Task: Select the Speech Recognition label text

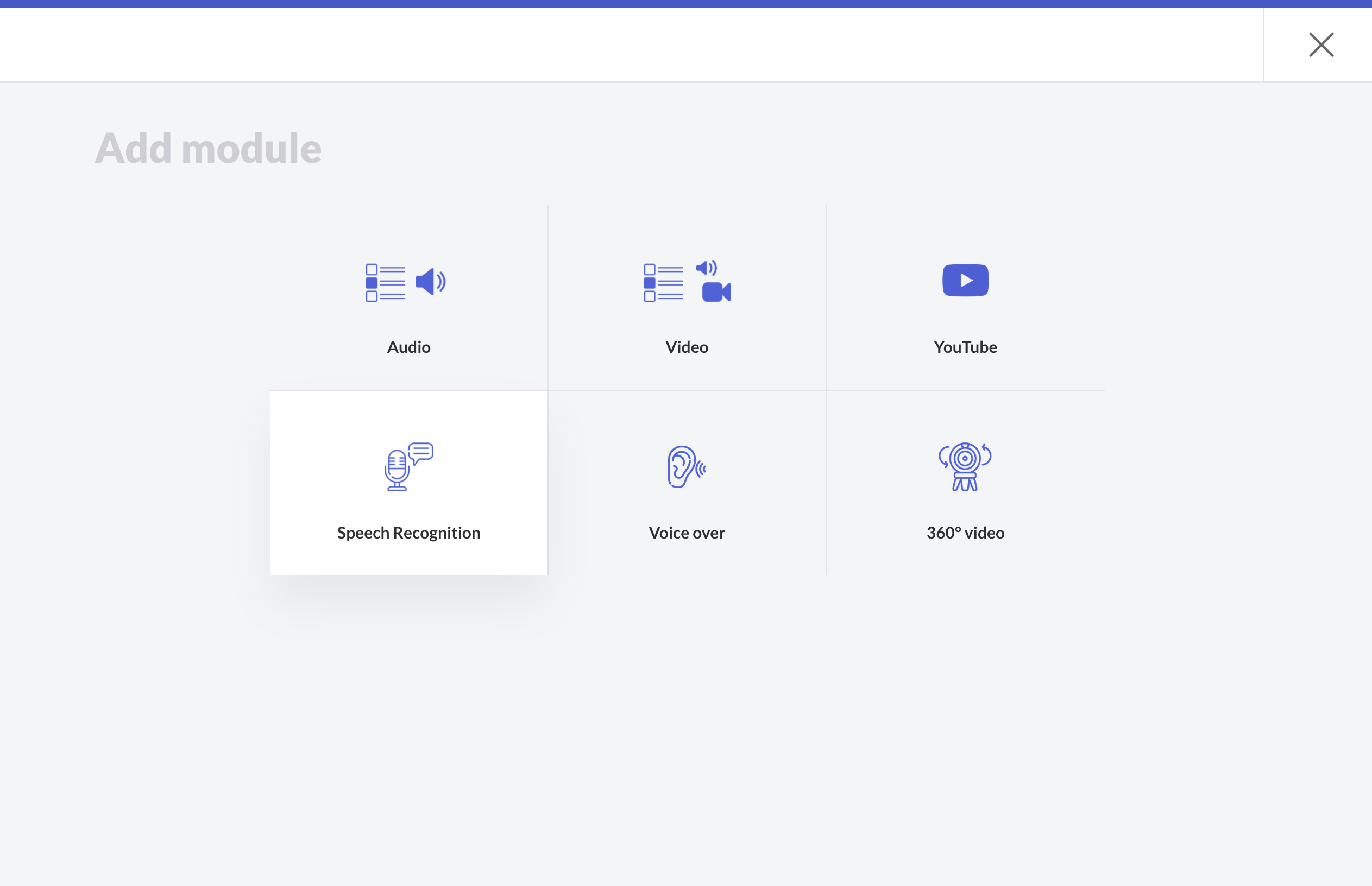Action: point(408,533)
